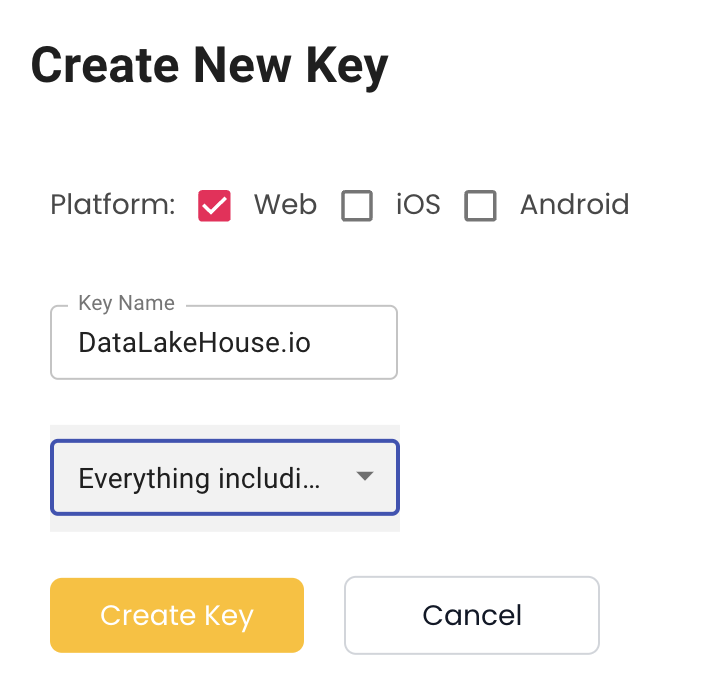Uncheck the Web platform checkbox
The width and height of the screenshot is (728, 686).
(x=215, y=206)
